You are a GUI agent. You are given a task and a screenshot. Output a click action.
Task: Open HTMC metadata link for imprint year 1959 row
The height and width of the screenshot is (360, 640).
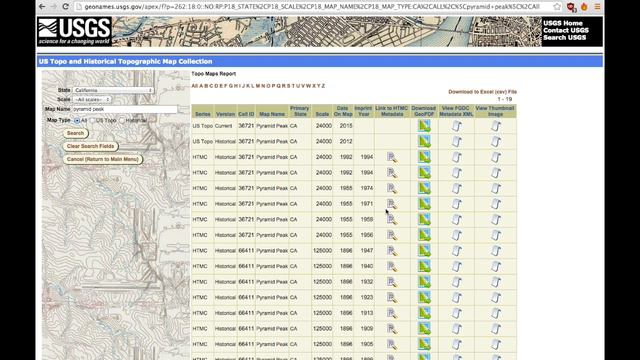[x=392, y=220]
